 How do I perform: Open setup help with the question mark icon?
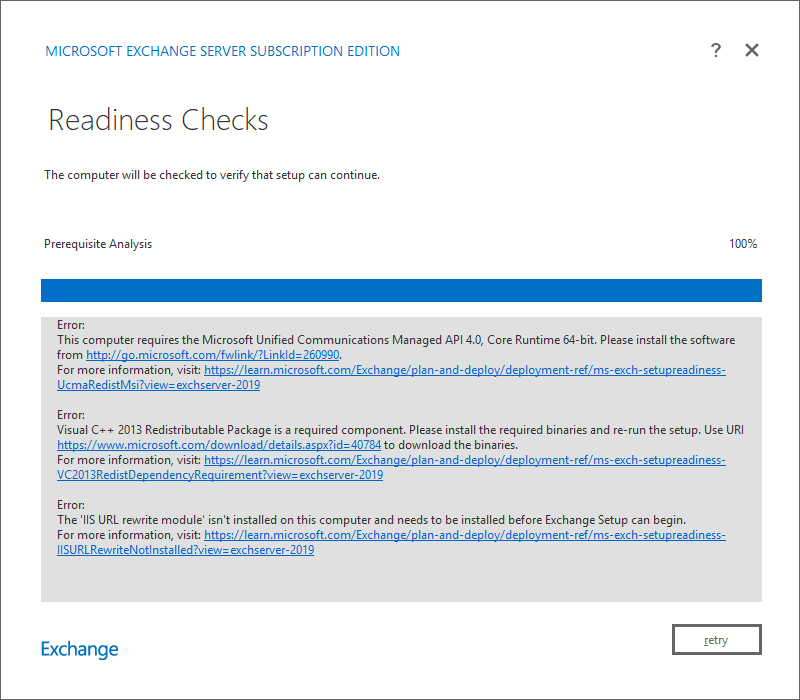pyautogui.click(x=716, y=50)
